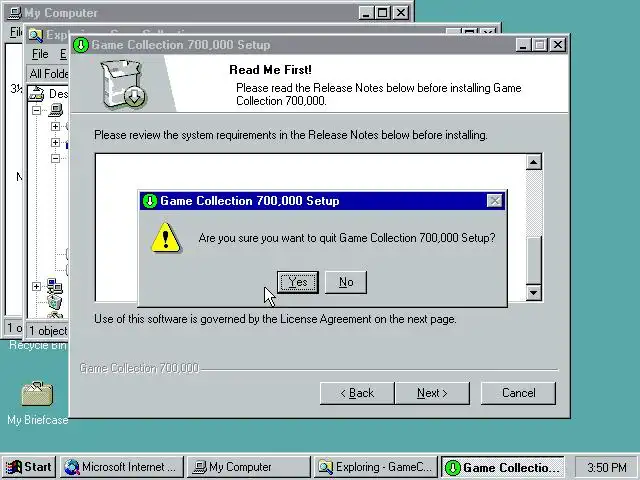640x480 pixels.
Task: Confirm quitting setup with Yes button
Action: (x=298, y=282)
